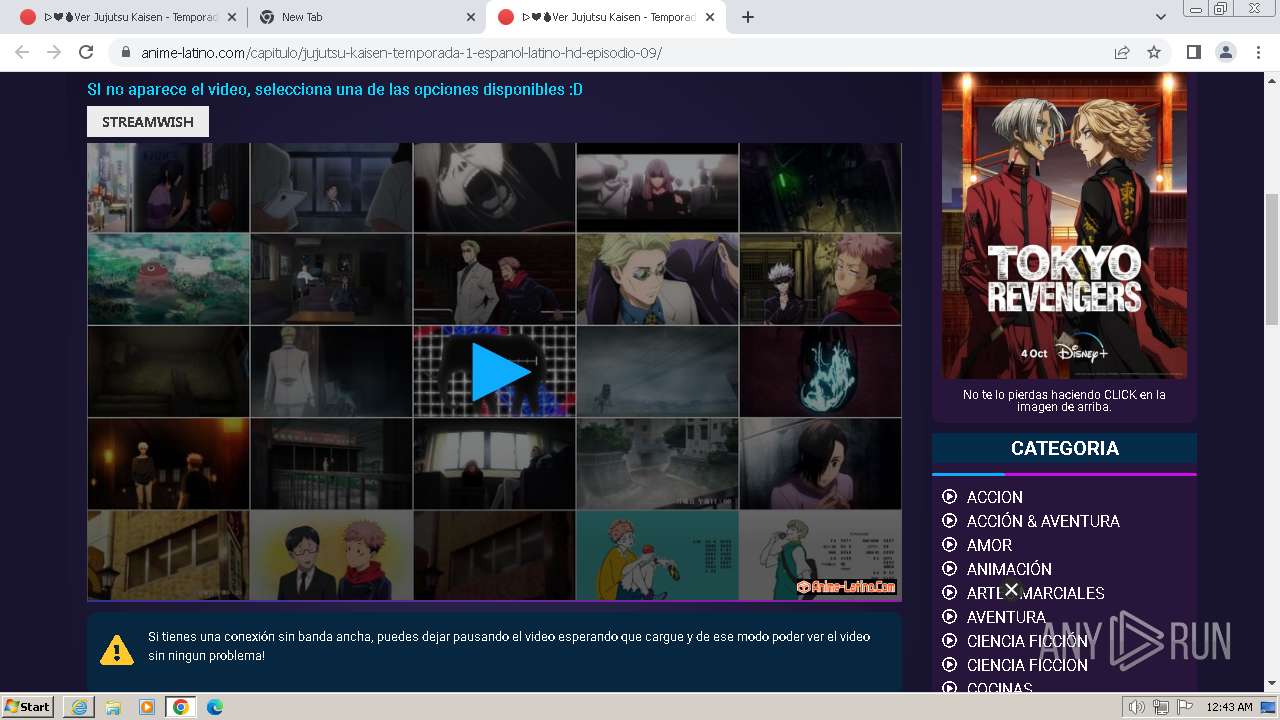Screen dimensions: 1280x720
Task: Select the STREAMWISH server option
Action: 148,121
